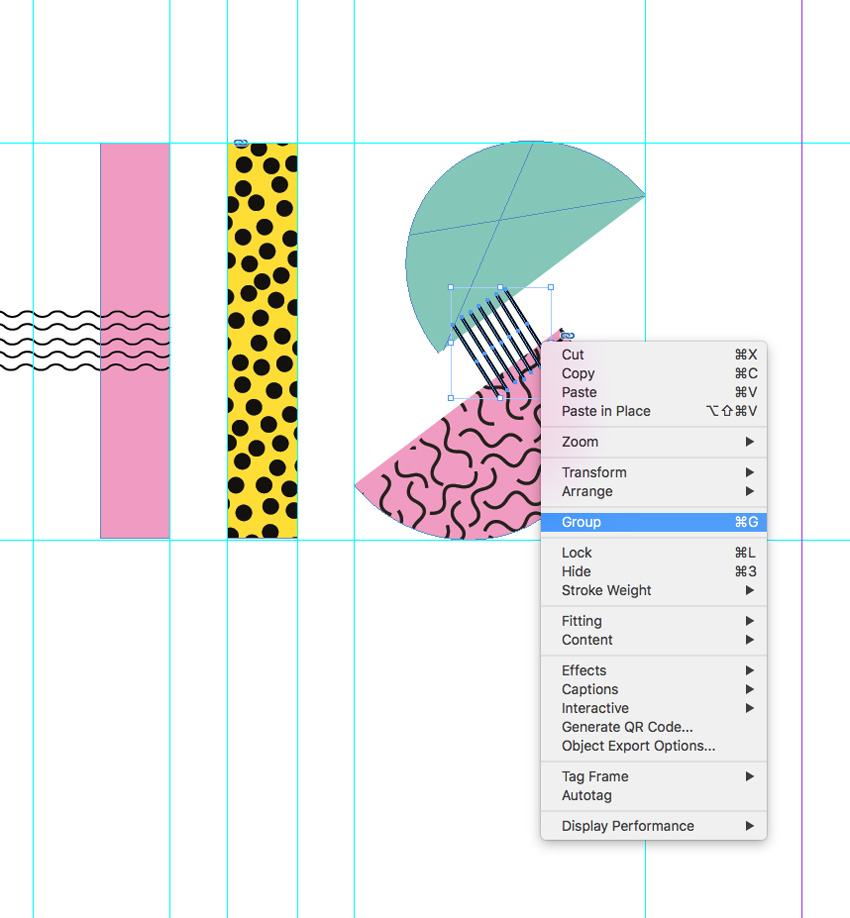Screen dimensions: 850x918
Task: Select Generate QR Code... entry
Action: click(653, 727)
